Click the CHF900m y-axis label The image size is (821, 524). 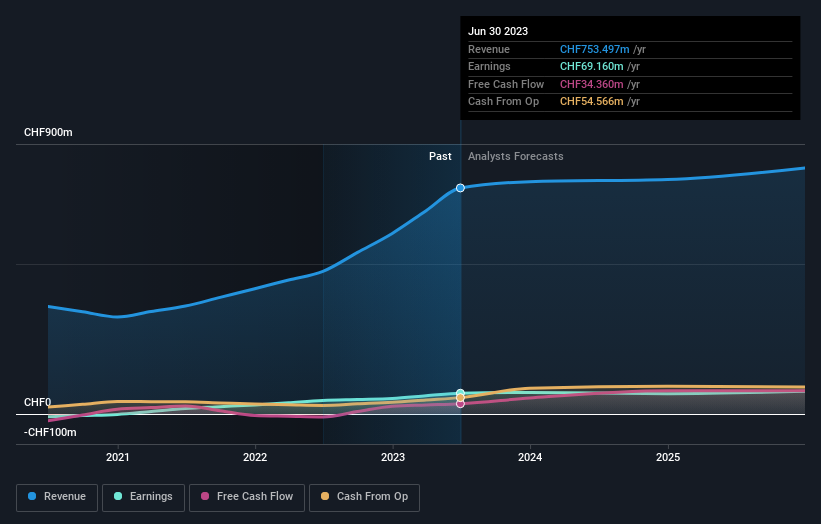click(x=48, y=132)
